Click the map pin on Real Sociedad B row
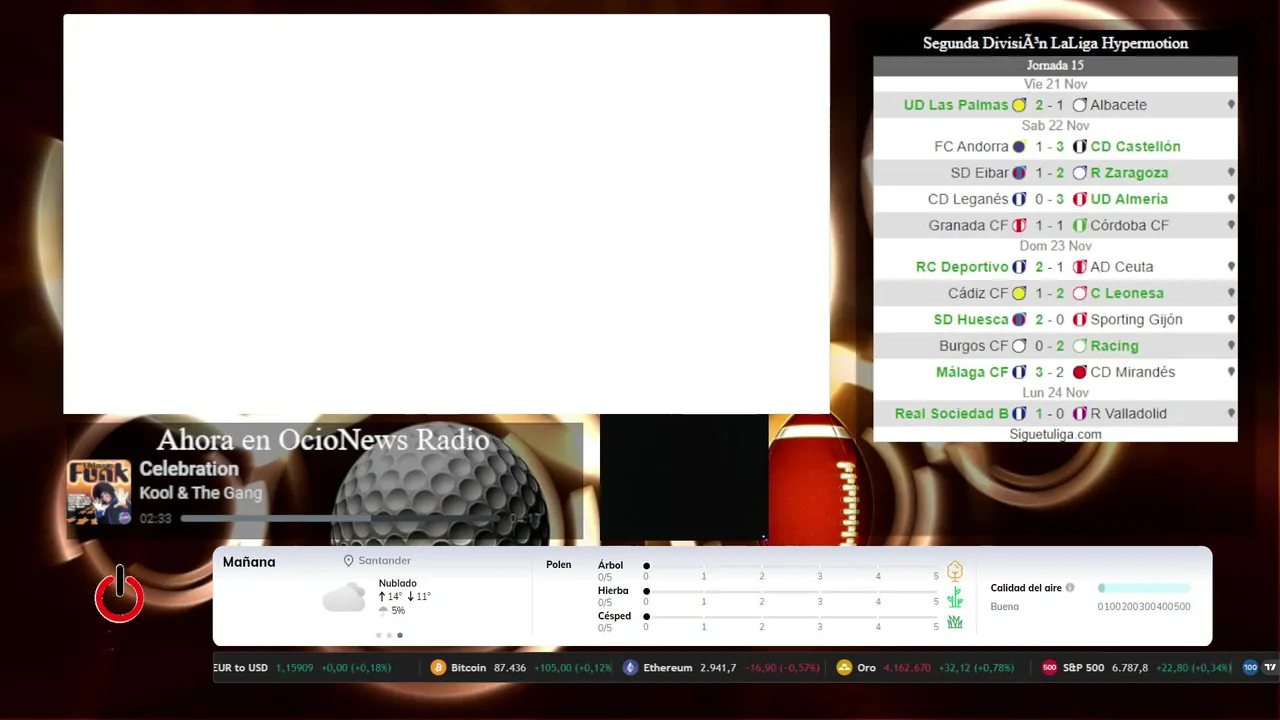1280x720 pixels. point(1231,413)
